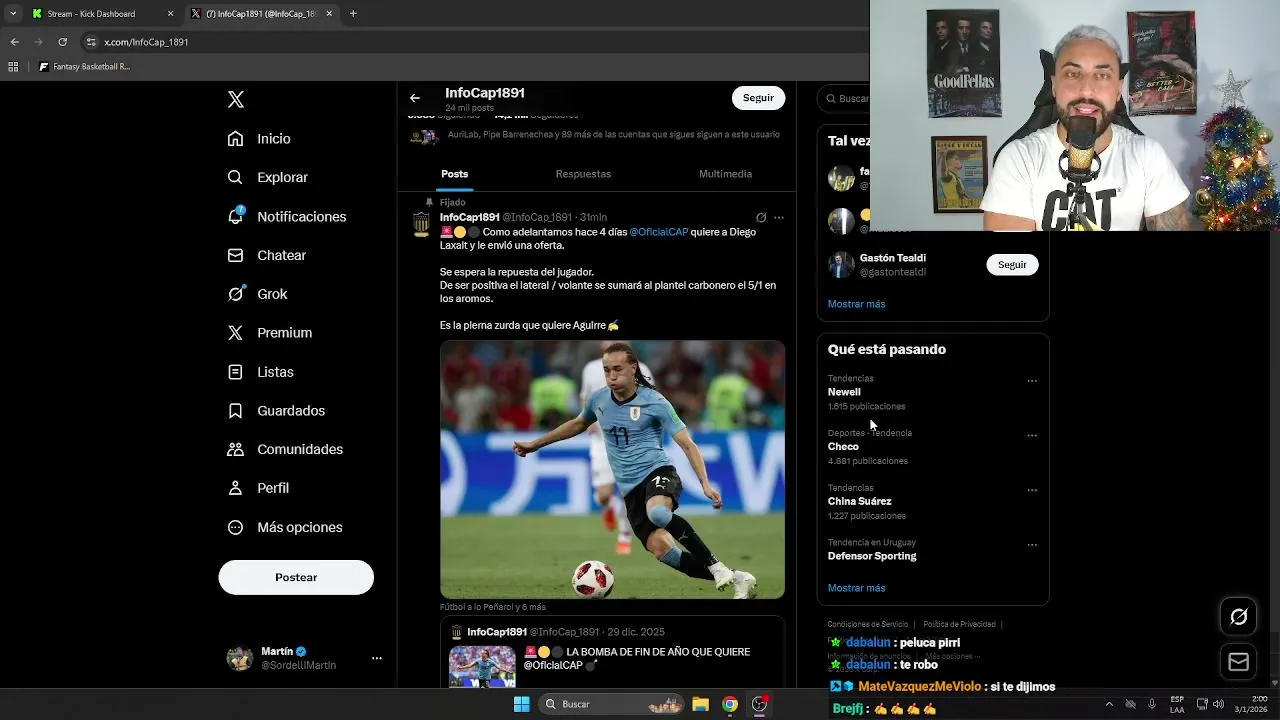Open the Premium page
This screenshot has height=720, width=1280.
click(x=269, y=333)
